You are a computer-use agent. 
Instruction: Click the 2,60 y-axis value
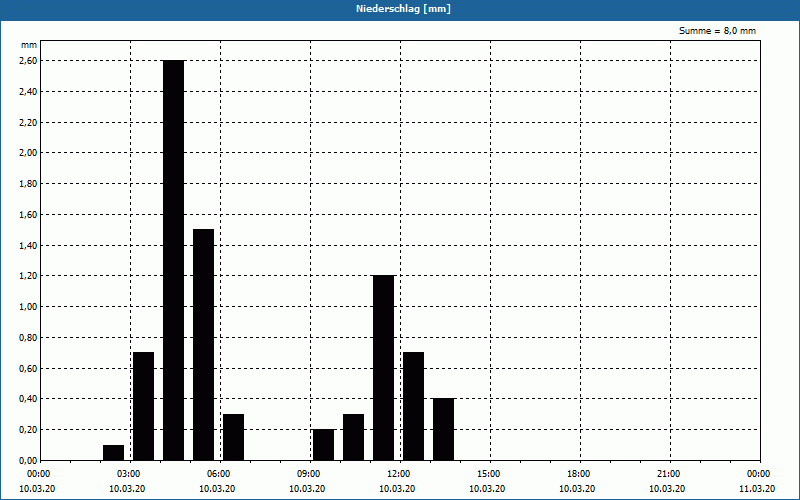28,61
